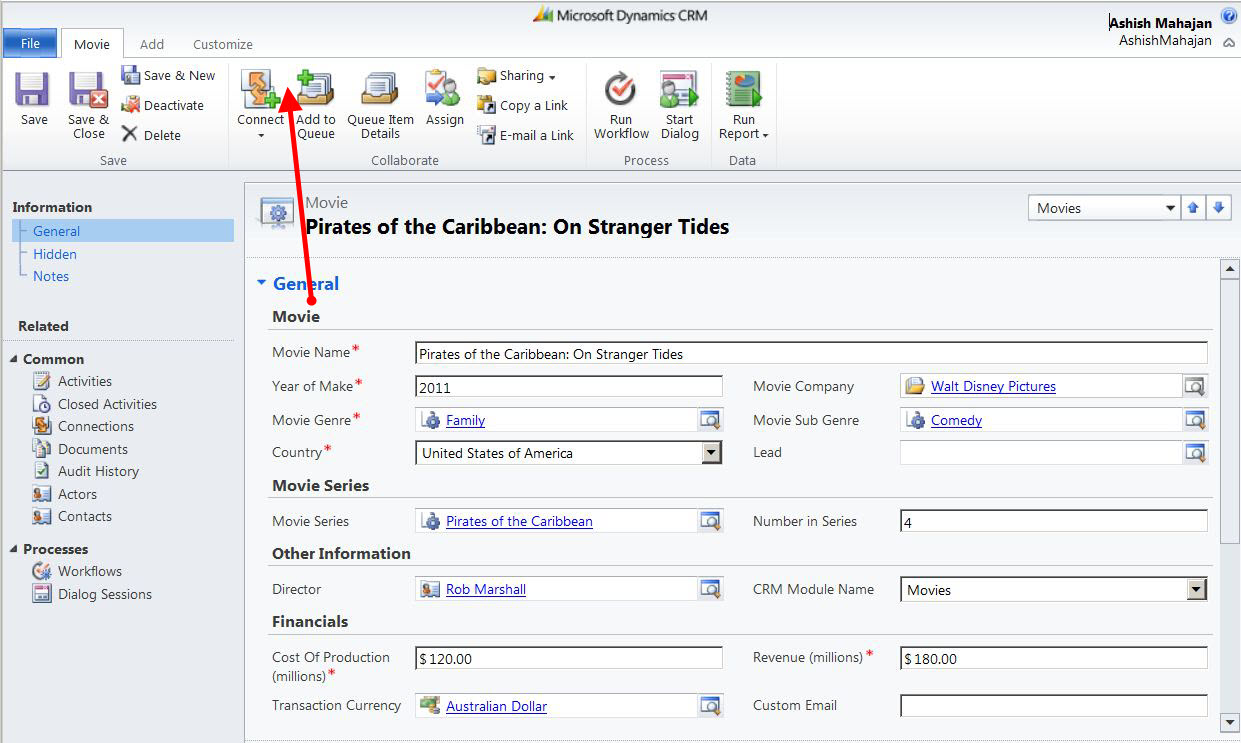Open Connections in the side navigation
This screenshot has height=743, width=1241.
pos(95,426)
